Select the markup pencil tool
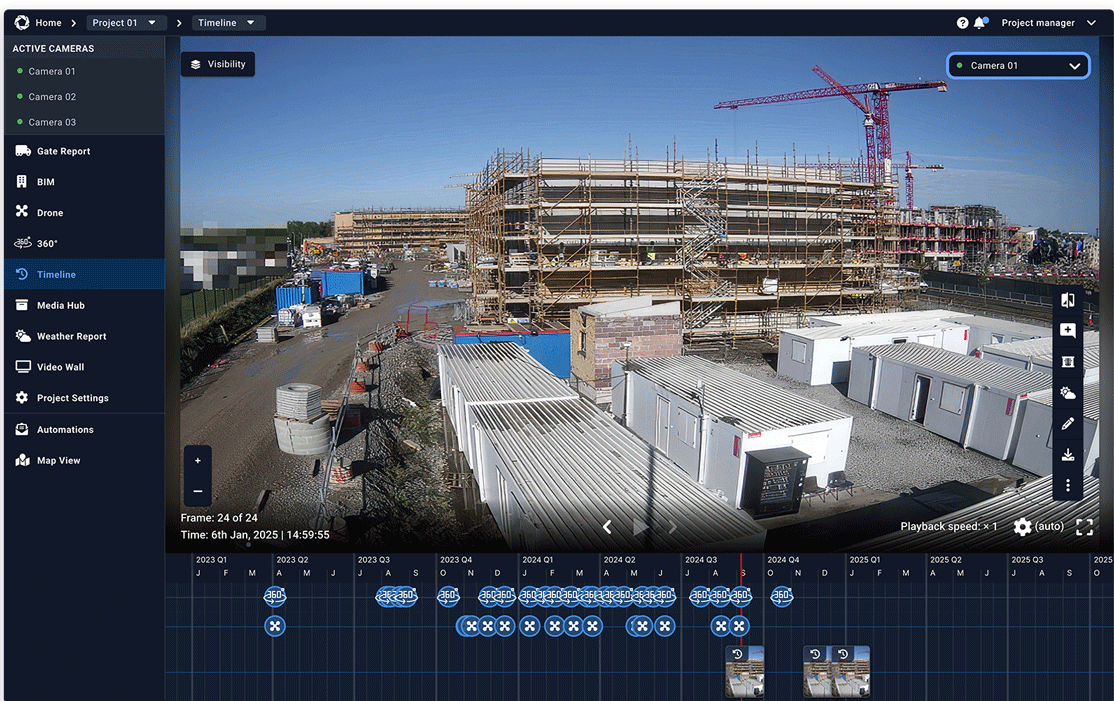 (x=1068, y=423)
